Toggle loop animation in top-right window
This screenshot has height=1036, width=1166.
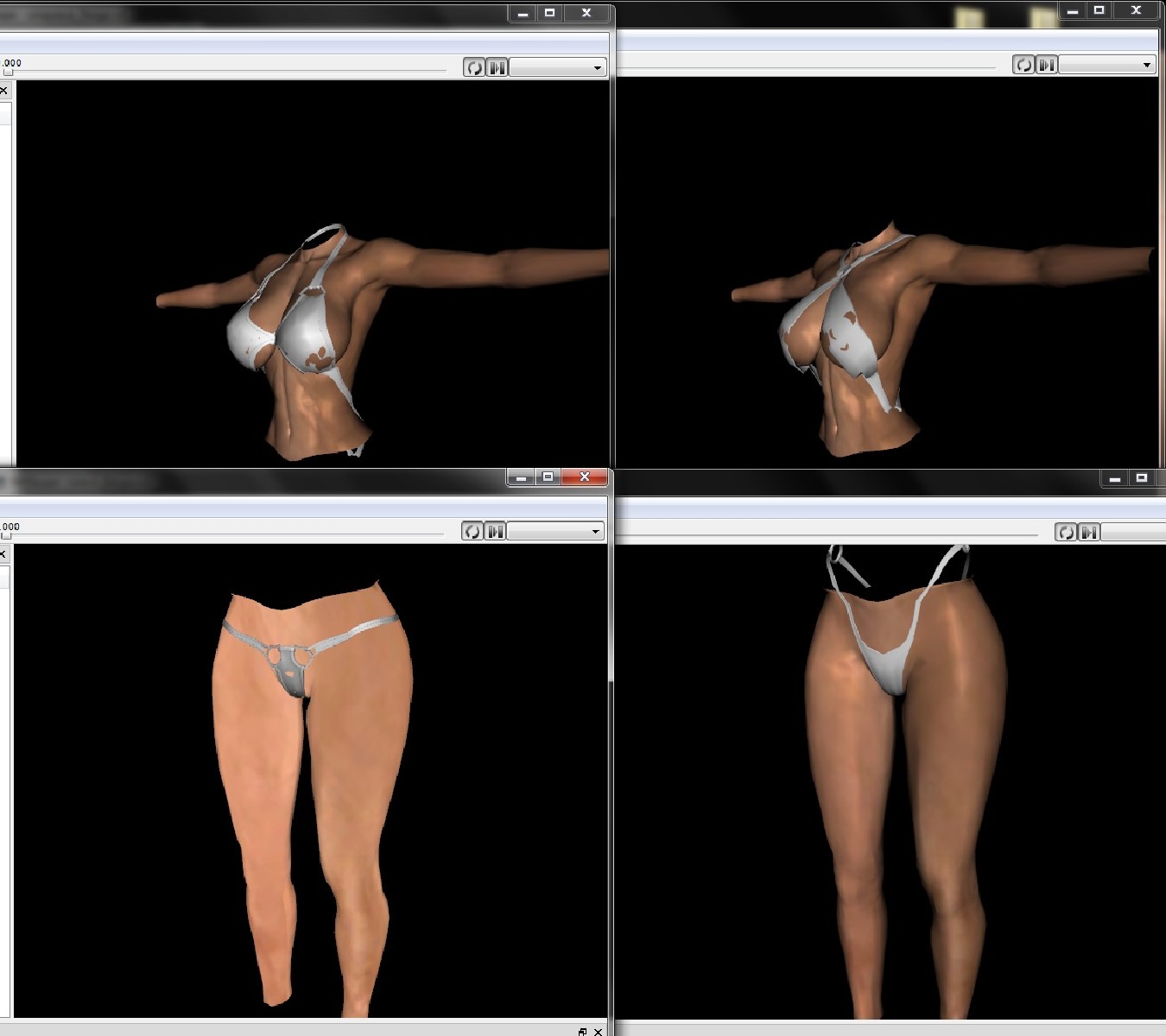pyautogui.click(x=1023, y=65)
